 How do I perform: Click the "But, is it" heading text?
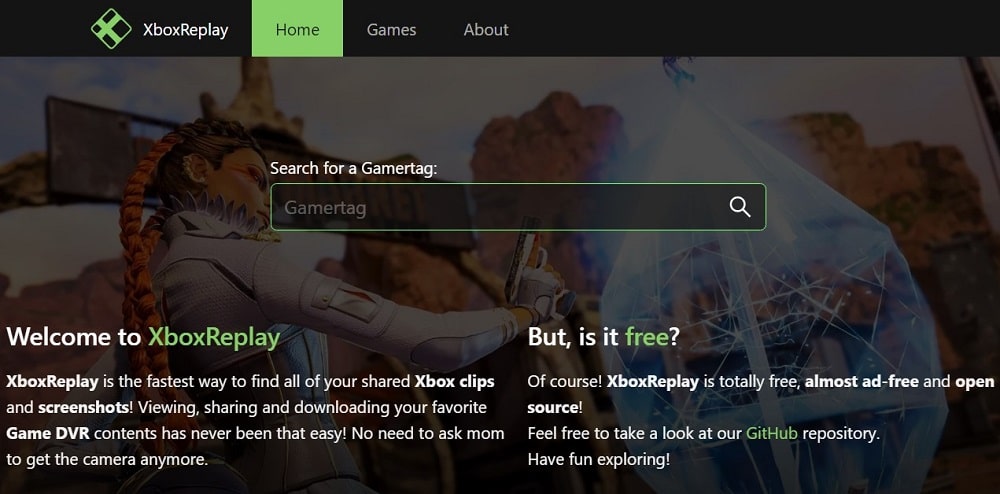573,338
